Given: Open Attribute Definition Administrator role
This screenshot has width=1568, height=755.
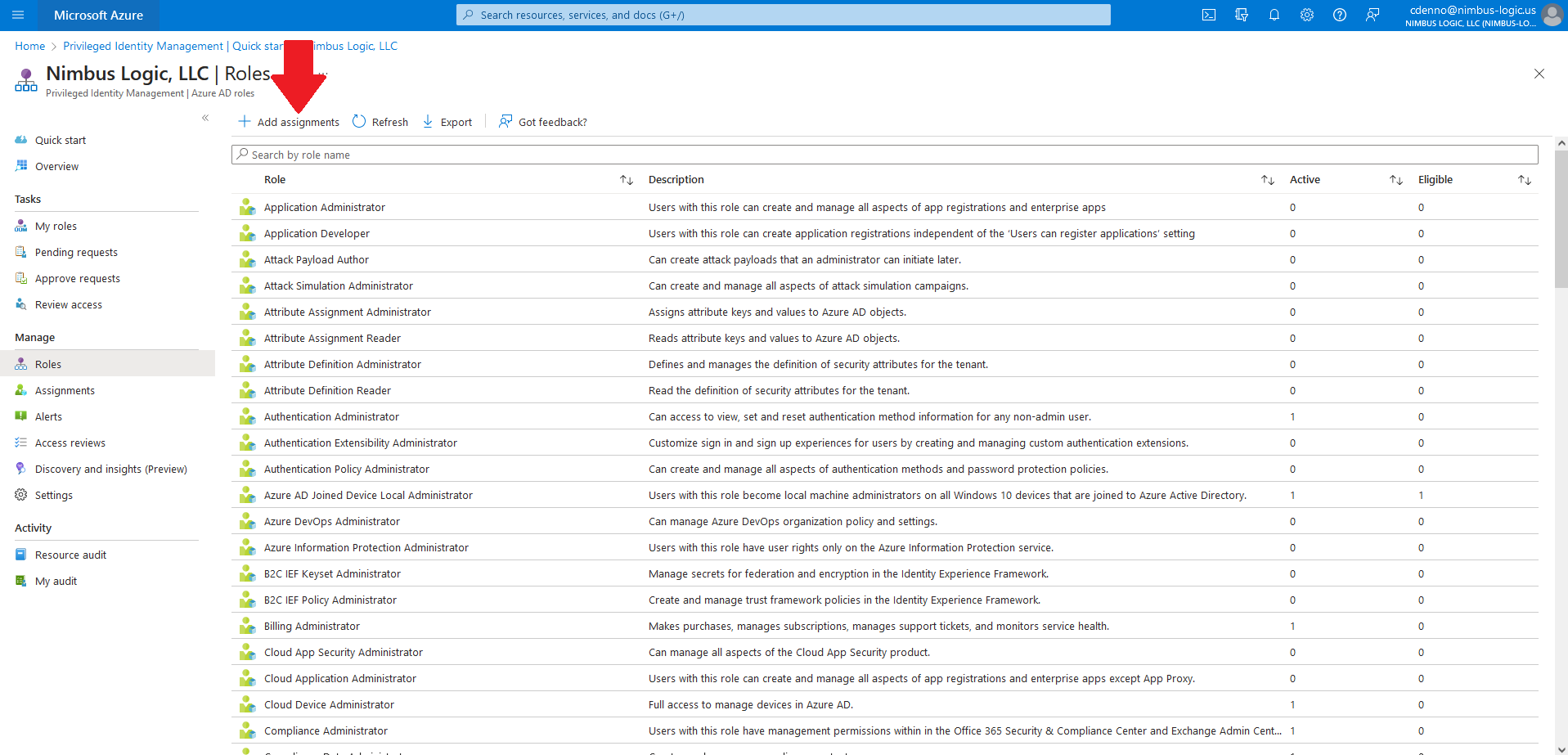Looking at the screenshot, I should (342, 365).
